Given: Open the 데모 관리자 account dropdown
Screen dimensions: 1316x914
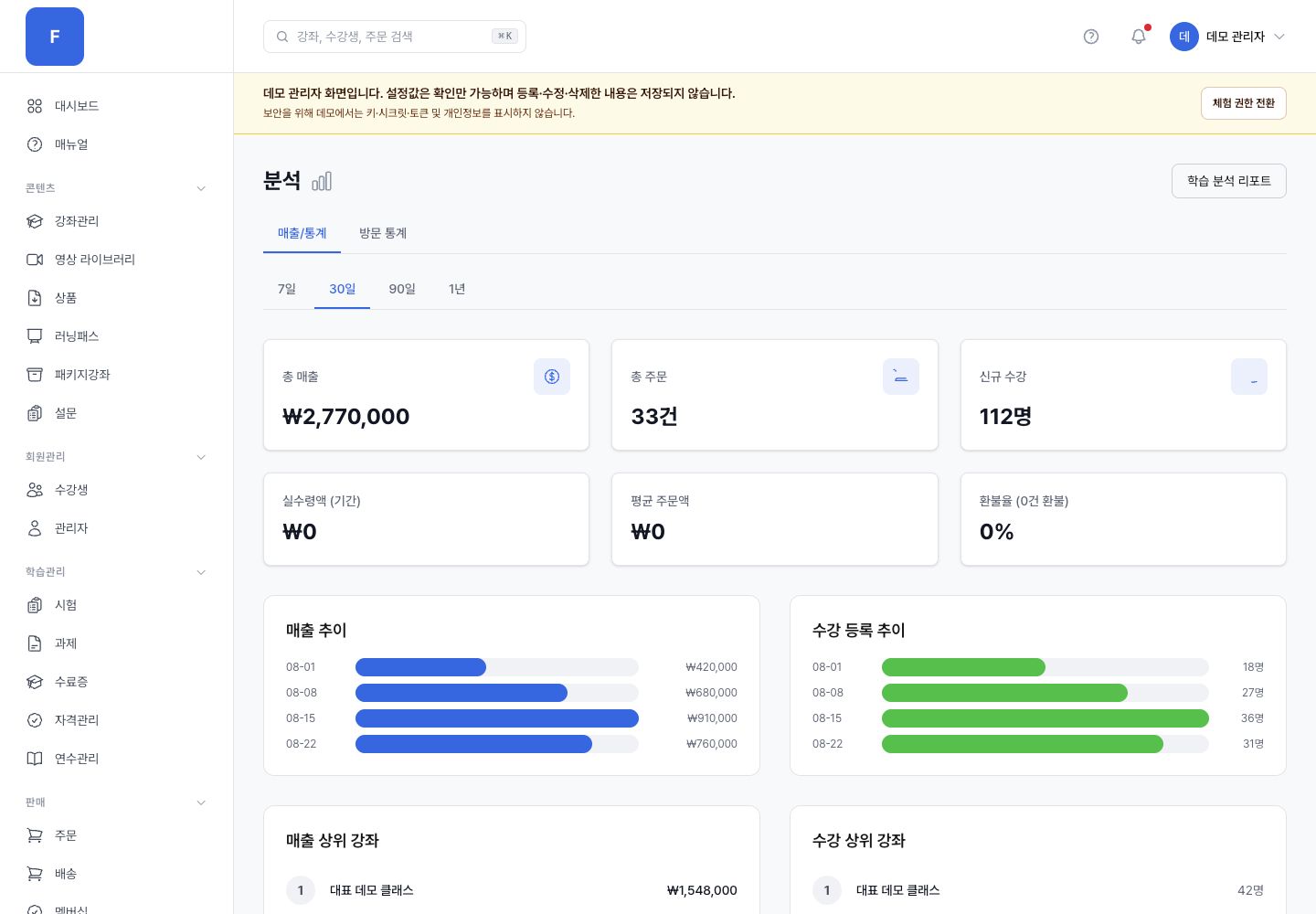Looking at the screenshot, I should pos(1228,37).
